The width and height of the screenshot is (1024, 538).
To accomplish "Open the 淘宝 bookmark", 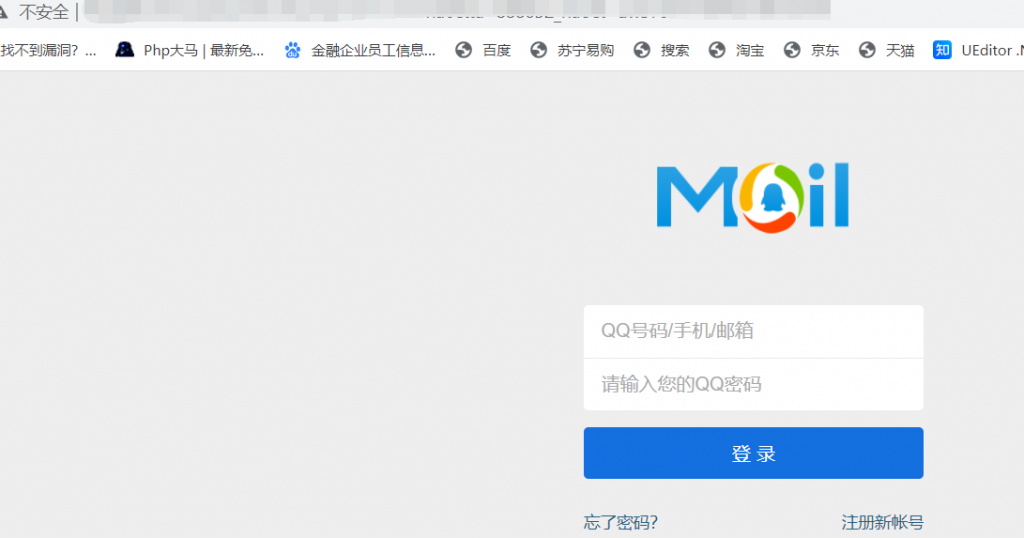I will [x=737, y=50].
